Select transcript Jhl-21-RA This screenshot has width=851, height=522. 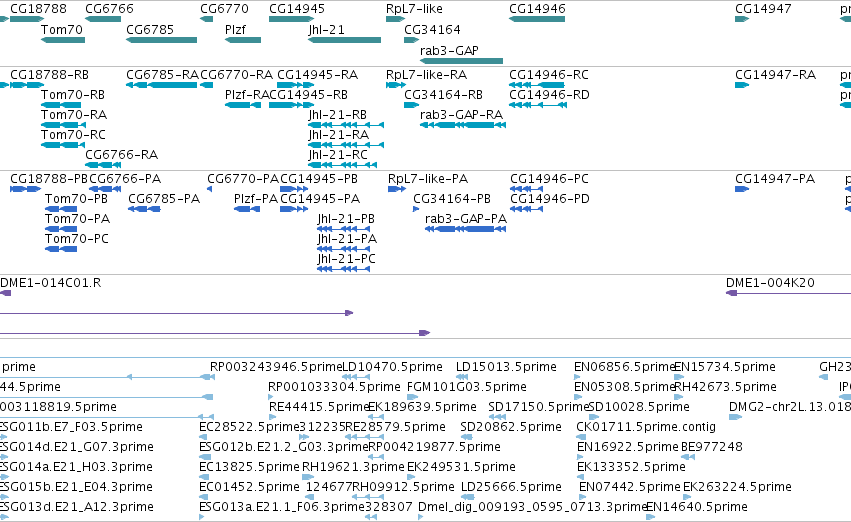pyautogui.click(x=346, y=145)
